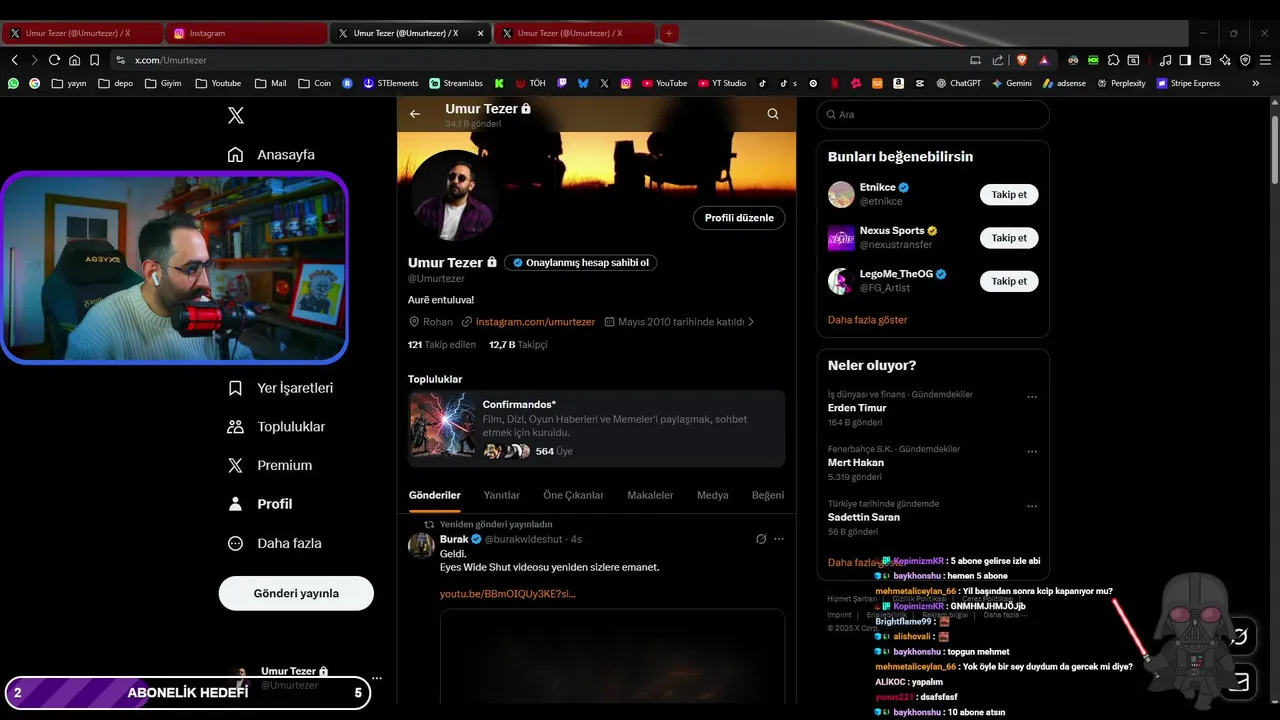
Task: Follow Etnikce with Takip et
Action: coord(1009,195)
